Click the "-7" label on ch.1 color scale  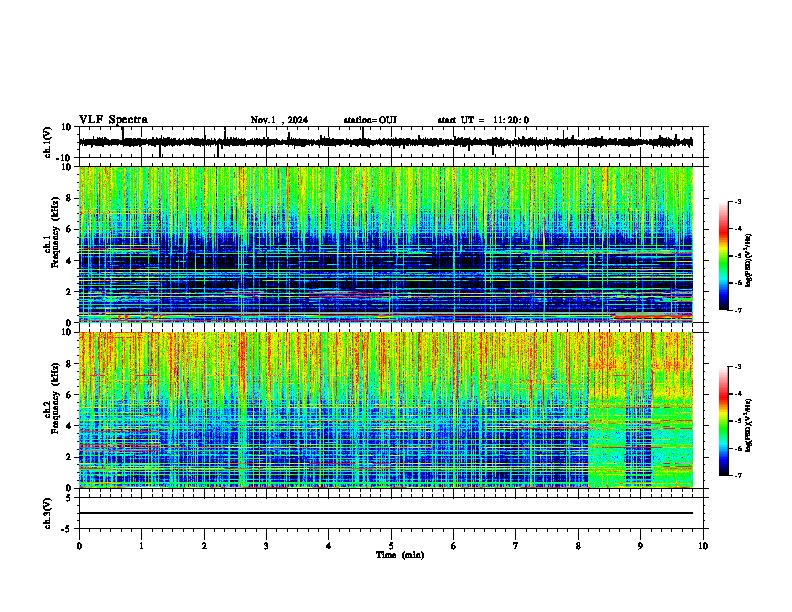tap(738, 310)
